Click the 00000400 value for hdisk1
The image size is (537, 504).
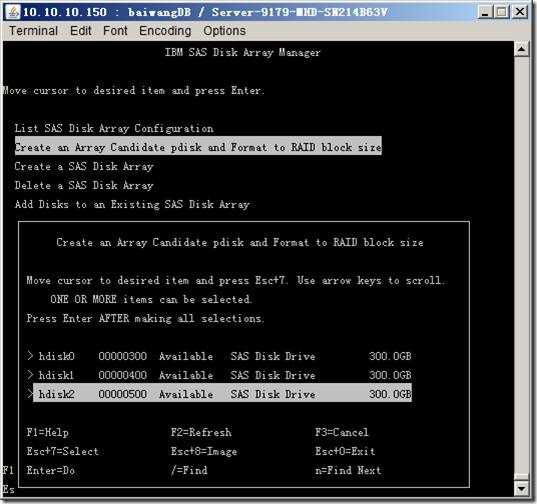pyautogui.click(x=123, y=375)
